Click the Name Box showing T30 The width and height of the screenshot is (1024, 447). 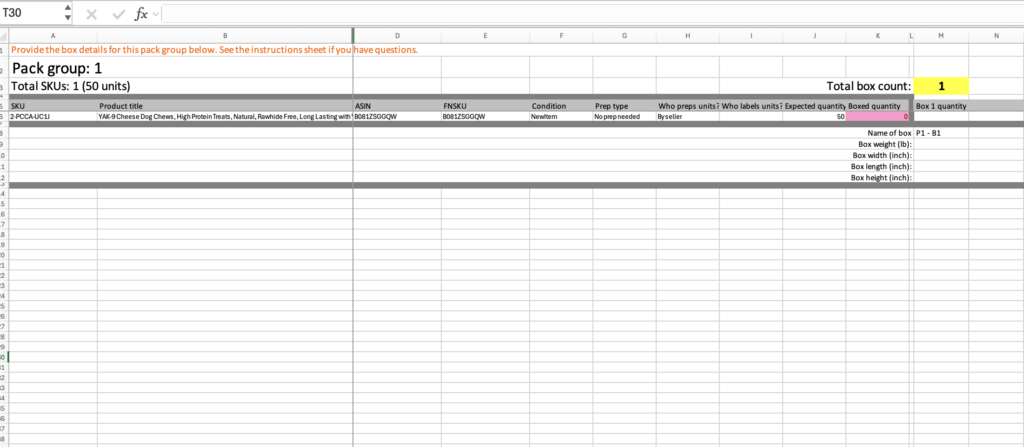coord(30,14)
